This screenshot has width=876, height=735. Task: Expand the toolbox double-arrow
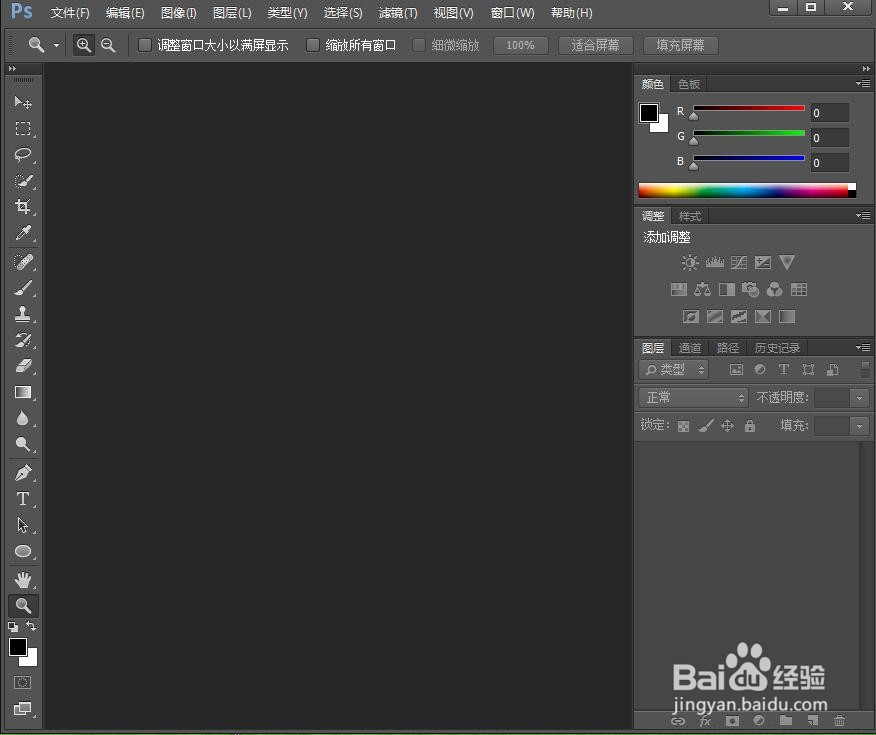[12, 68]
